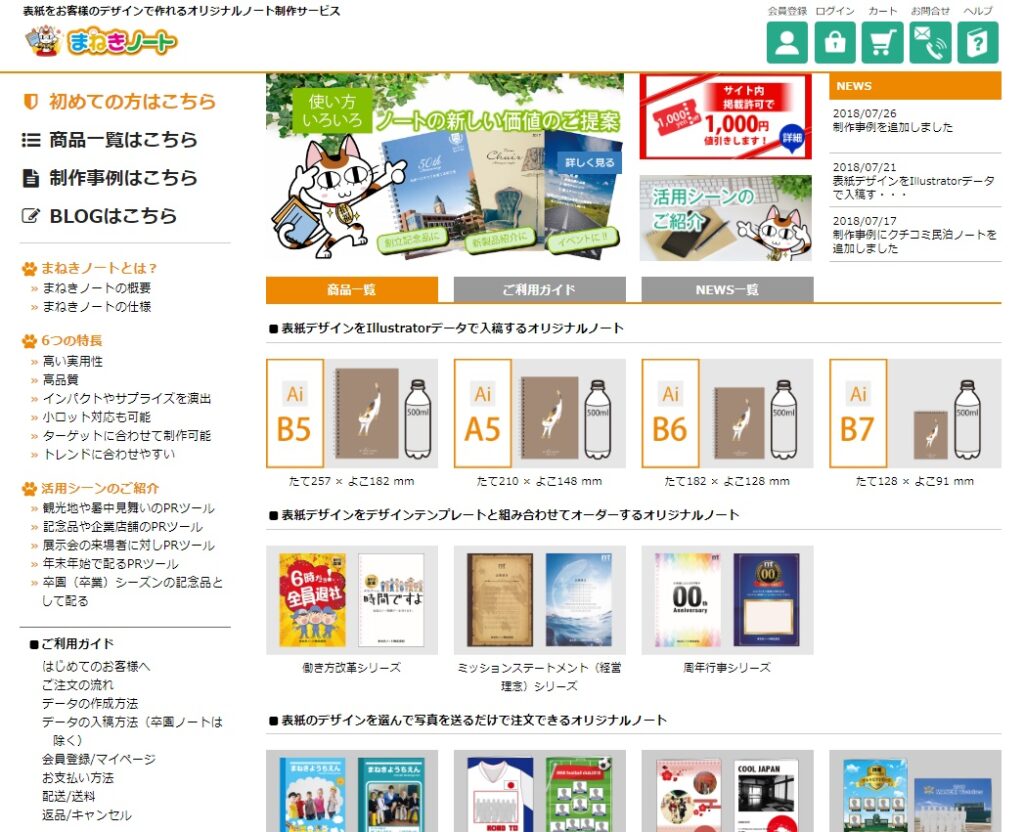Open 初めての方はこちら link

tap(132, 102)
